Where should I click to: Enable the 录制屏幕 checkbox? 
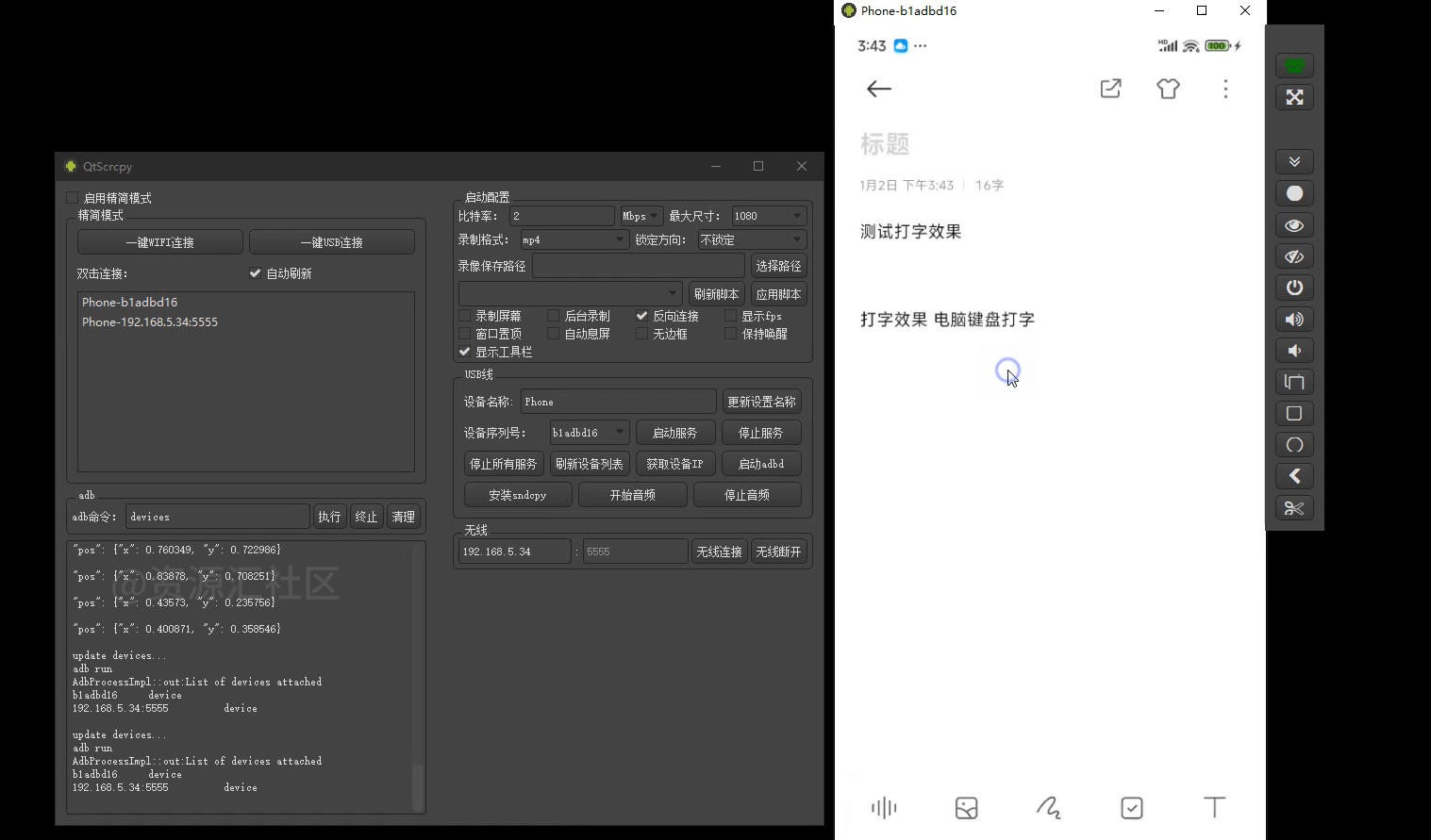464,315
